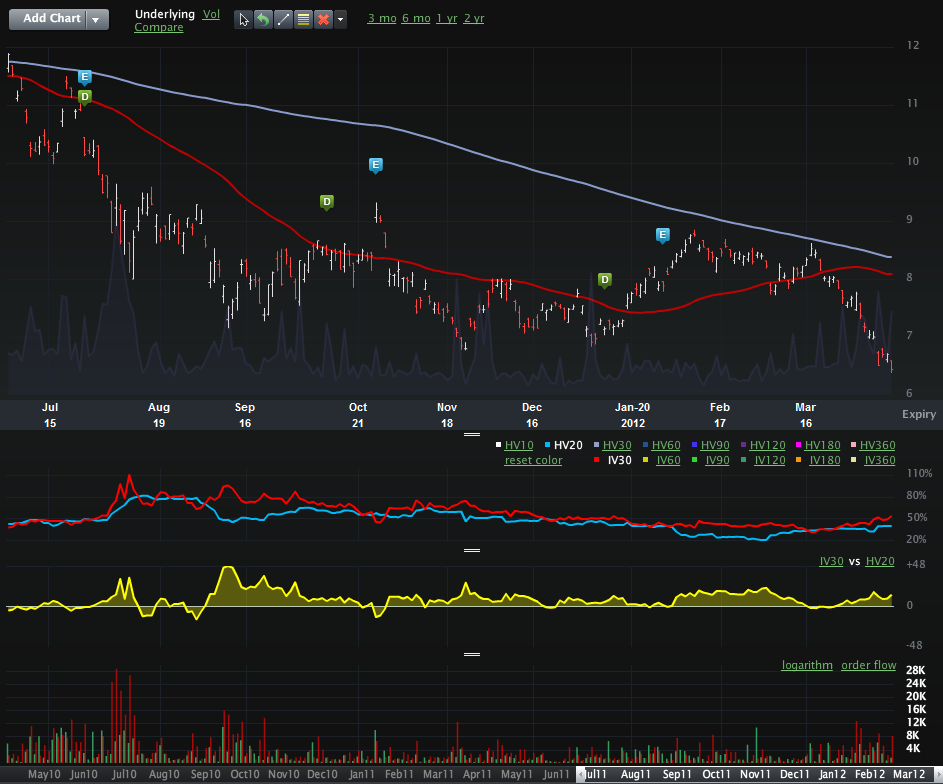Viewport: 943px width, 784px height.
Task: Click the timeline range left handle near Jul11
Action: click(x=580, y=774)
